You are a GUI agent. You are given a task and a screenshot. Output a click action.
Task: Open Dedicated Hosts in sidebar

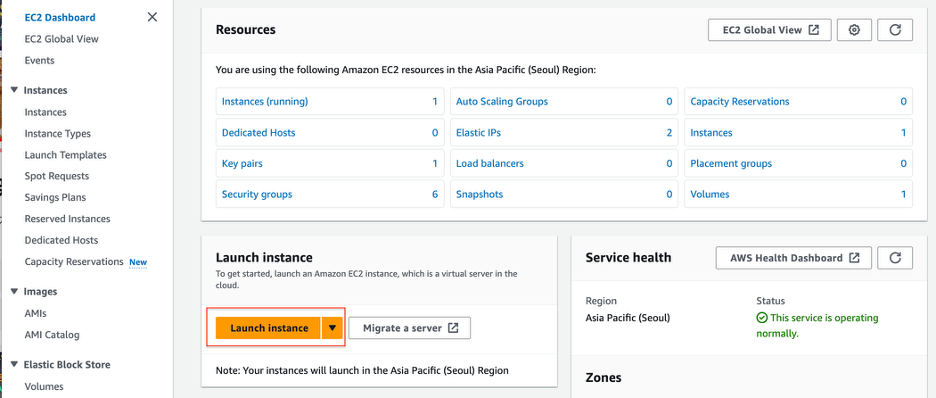click(61, 240)
